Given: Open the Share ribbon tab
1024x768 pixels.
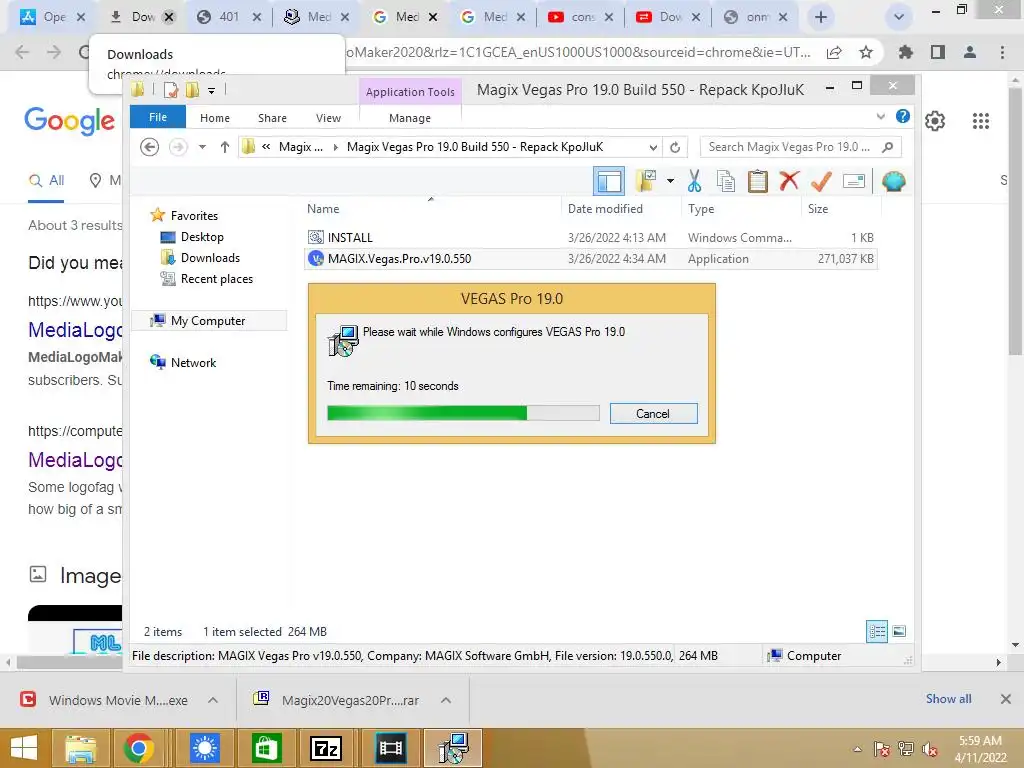Looking at the screenshot, I should coord(272,118).
